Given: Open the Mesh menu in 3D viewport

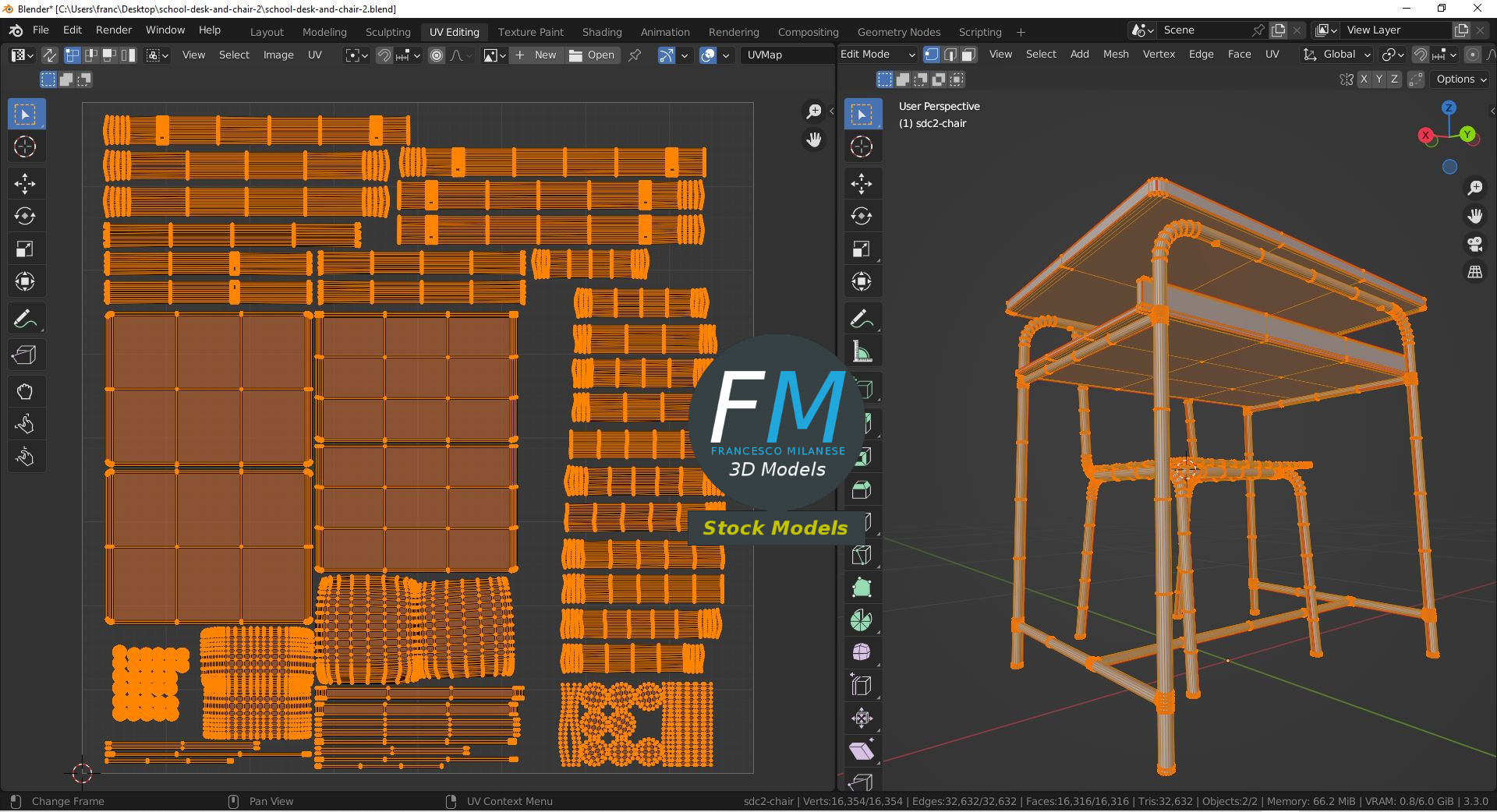Looking at the screenshot, I should click(1115, 55).
